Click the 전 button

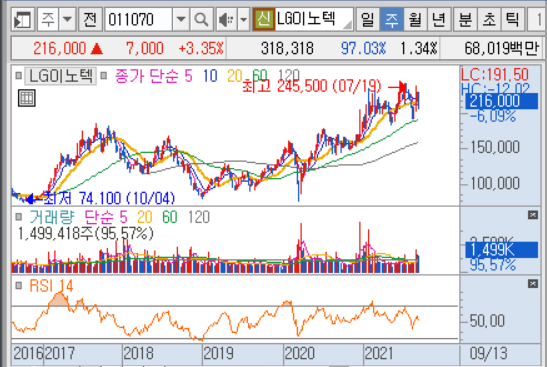click(x=90, y=20)
